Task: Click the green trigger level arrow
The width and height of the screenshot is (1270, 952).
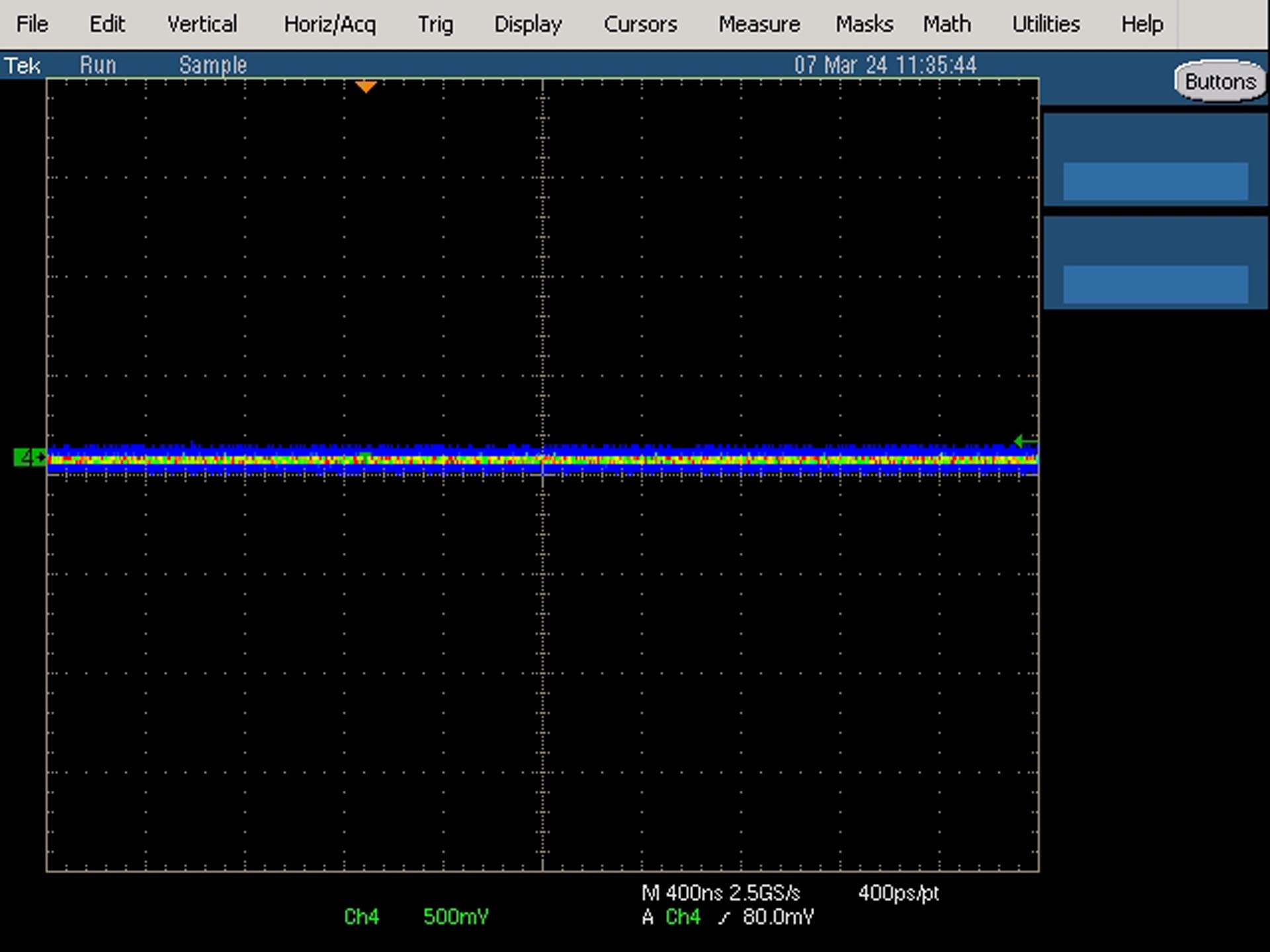Action: pyautogui.click(x=1025, y=441)
